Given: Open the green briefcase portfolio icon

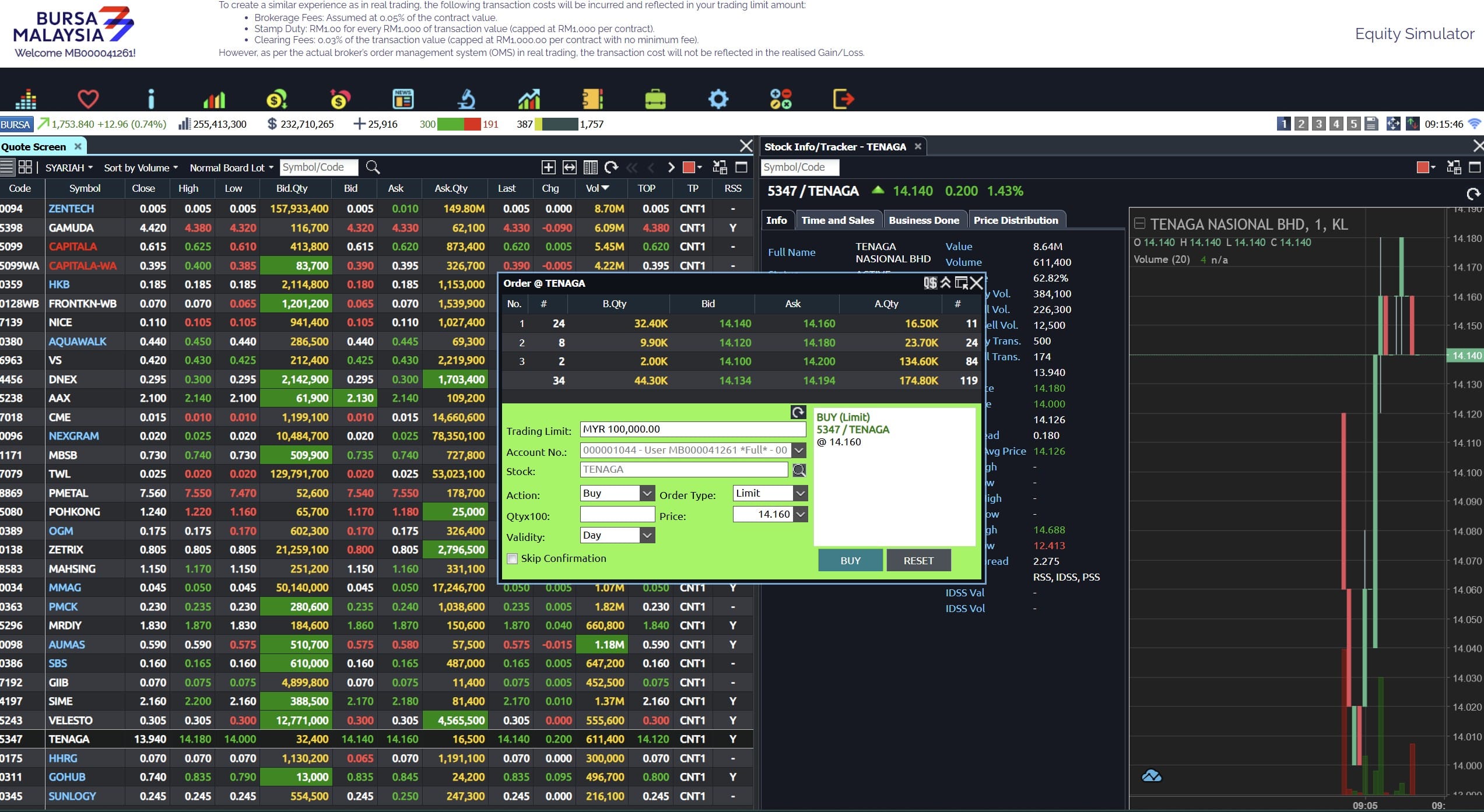Looking at the screenshot, I should coord(655,99).
